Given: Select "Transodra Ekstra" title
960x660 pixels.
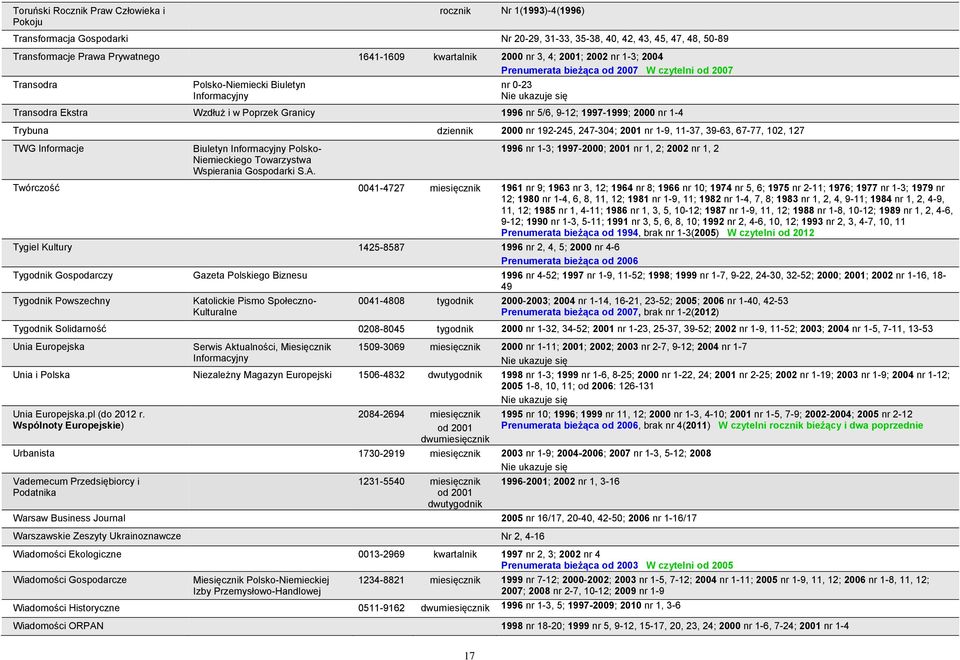Looking at the screenshot, I should point(50,113).
